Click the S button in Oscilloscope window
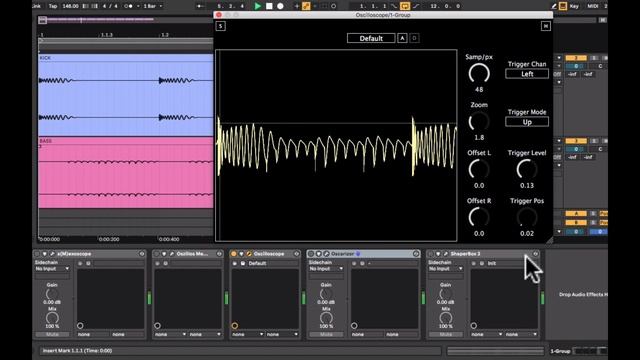This screenshot has height=360, width=640. tap(220, 26)
